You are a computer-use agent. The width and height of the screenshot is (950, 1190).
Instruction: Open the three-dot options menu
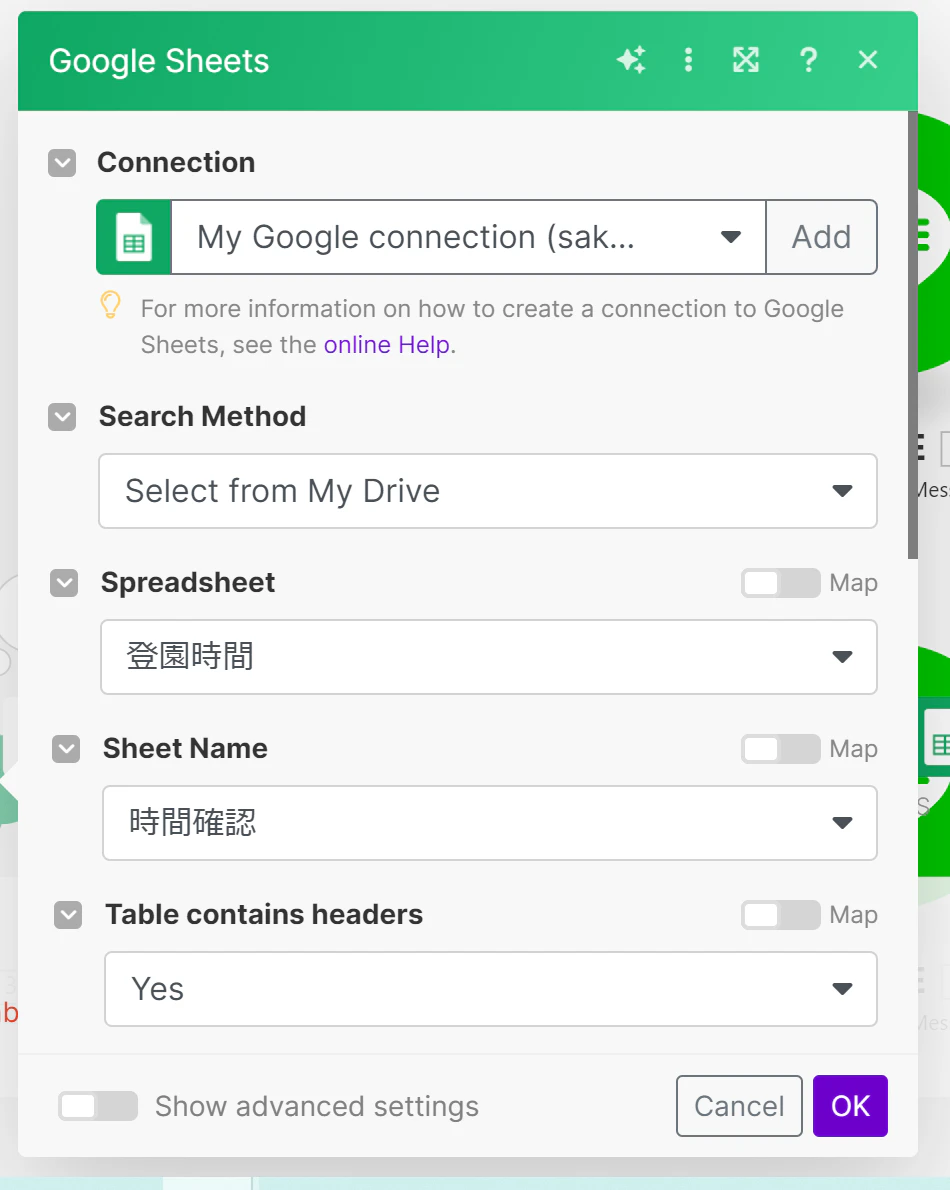click(688, 60)
